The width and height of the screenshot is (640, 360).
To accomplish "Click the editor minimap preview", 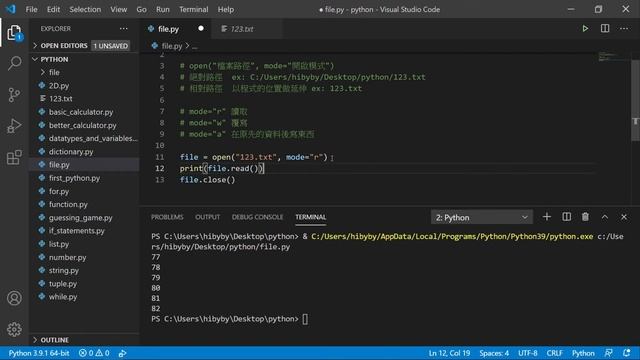I will (609, 56).
